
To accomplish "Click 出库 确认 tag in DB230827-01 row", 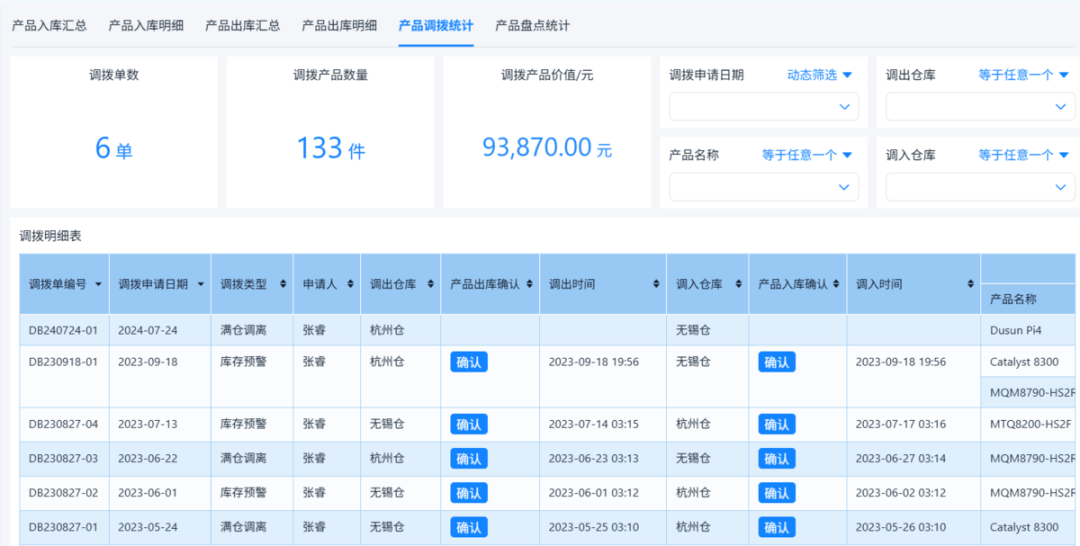I will click(469, 527).
